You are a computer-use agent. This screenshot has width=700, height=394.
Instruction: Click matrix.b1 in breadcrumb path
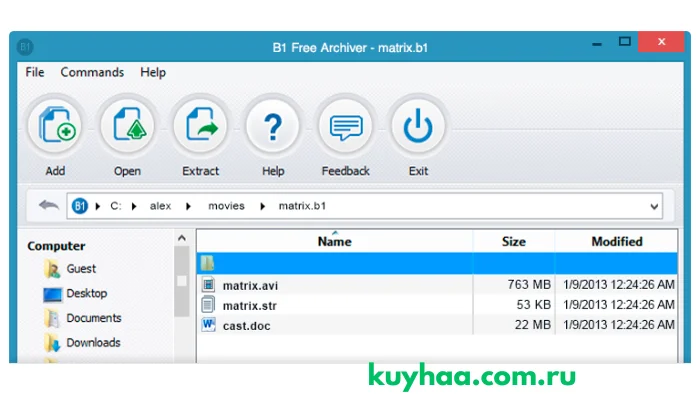[x=302, y=206]
